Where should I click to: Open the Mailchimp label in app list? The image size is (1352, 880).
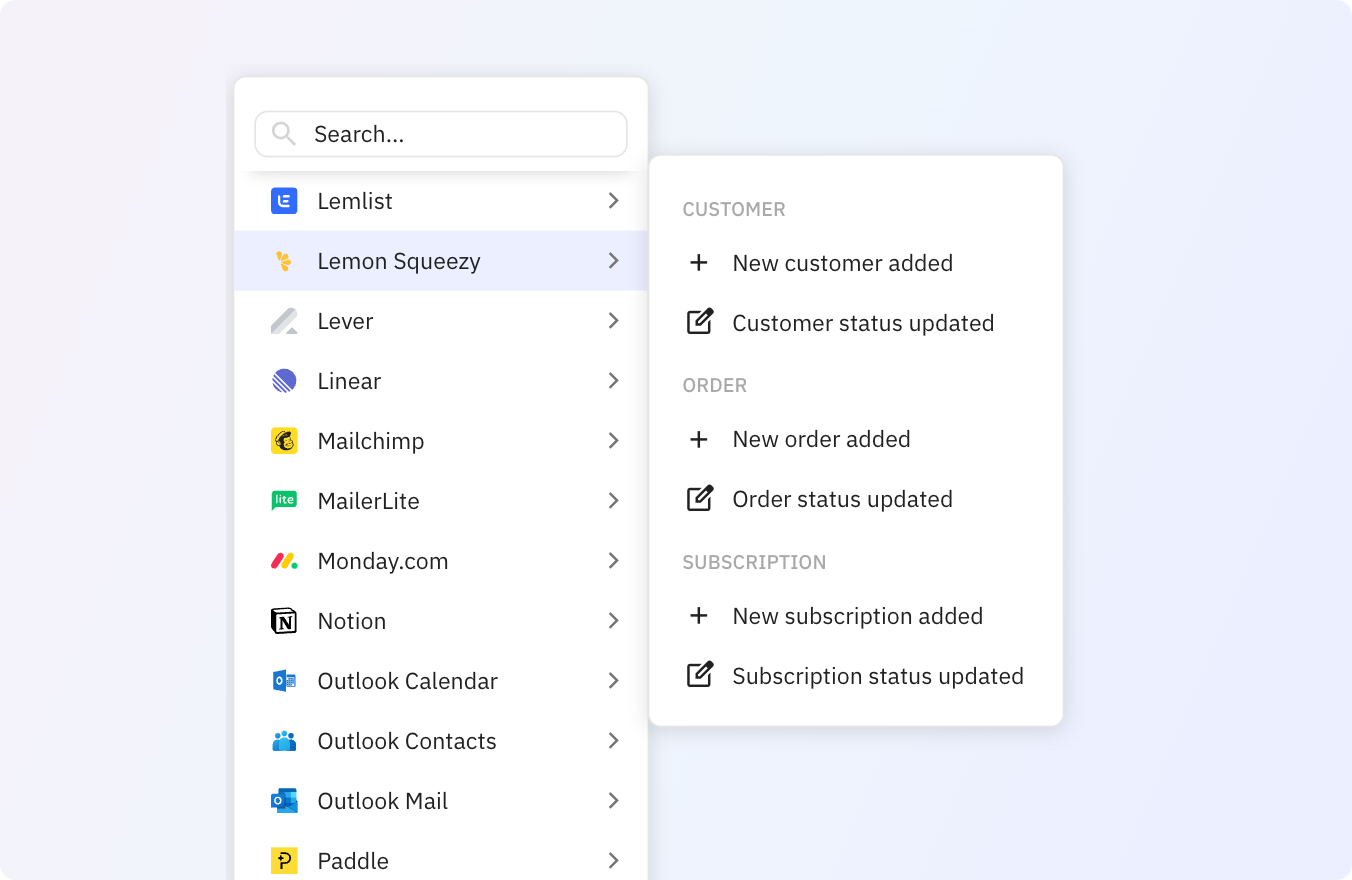pyautogui.click(x=371, y=441)
